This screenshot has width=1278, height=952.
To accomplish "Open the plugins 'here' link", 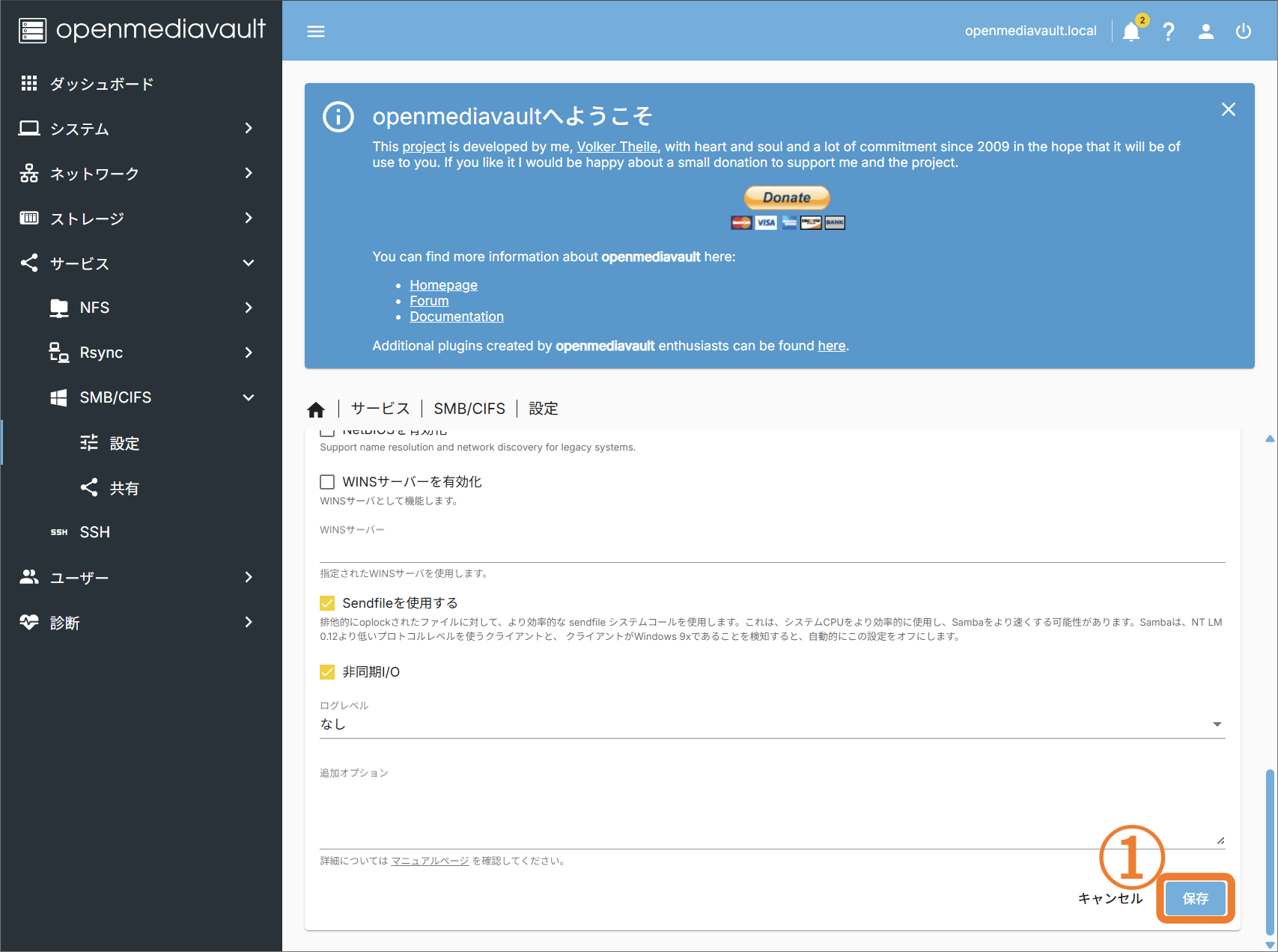I will (831, 346).
